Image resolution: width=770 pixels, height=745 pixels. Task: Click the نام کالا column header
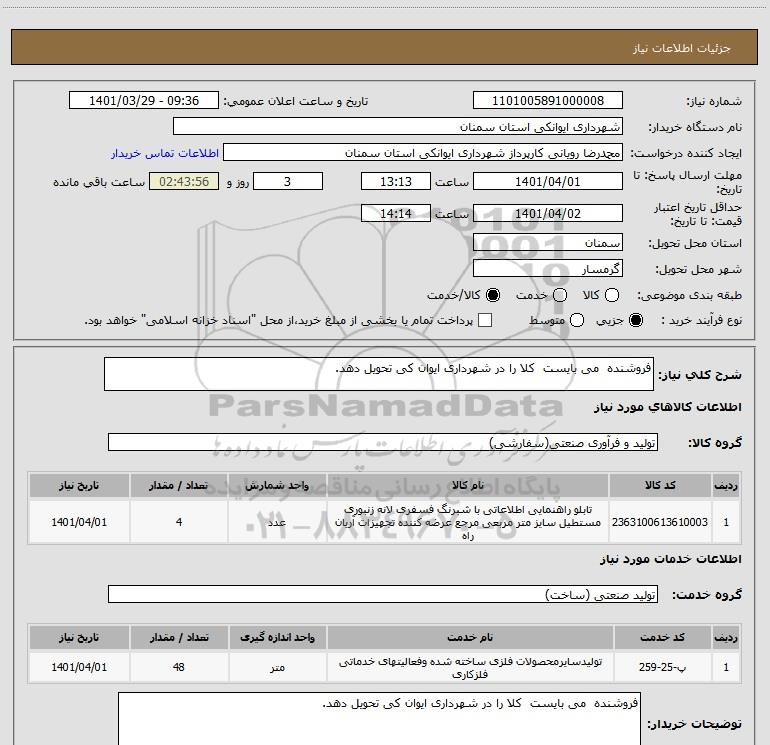click(468, 485)
